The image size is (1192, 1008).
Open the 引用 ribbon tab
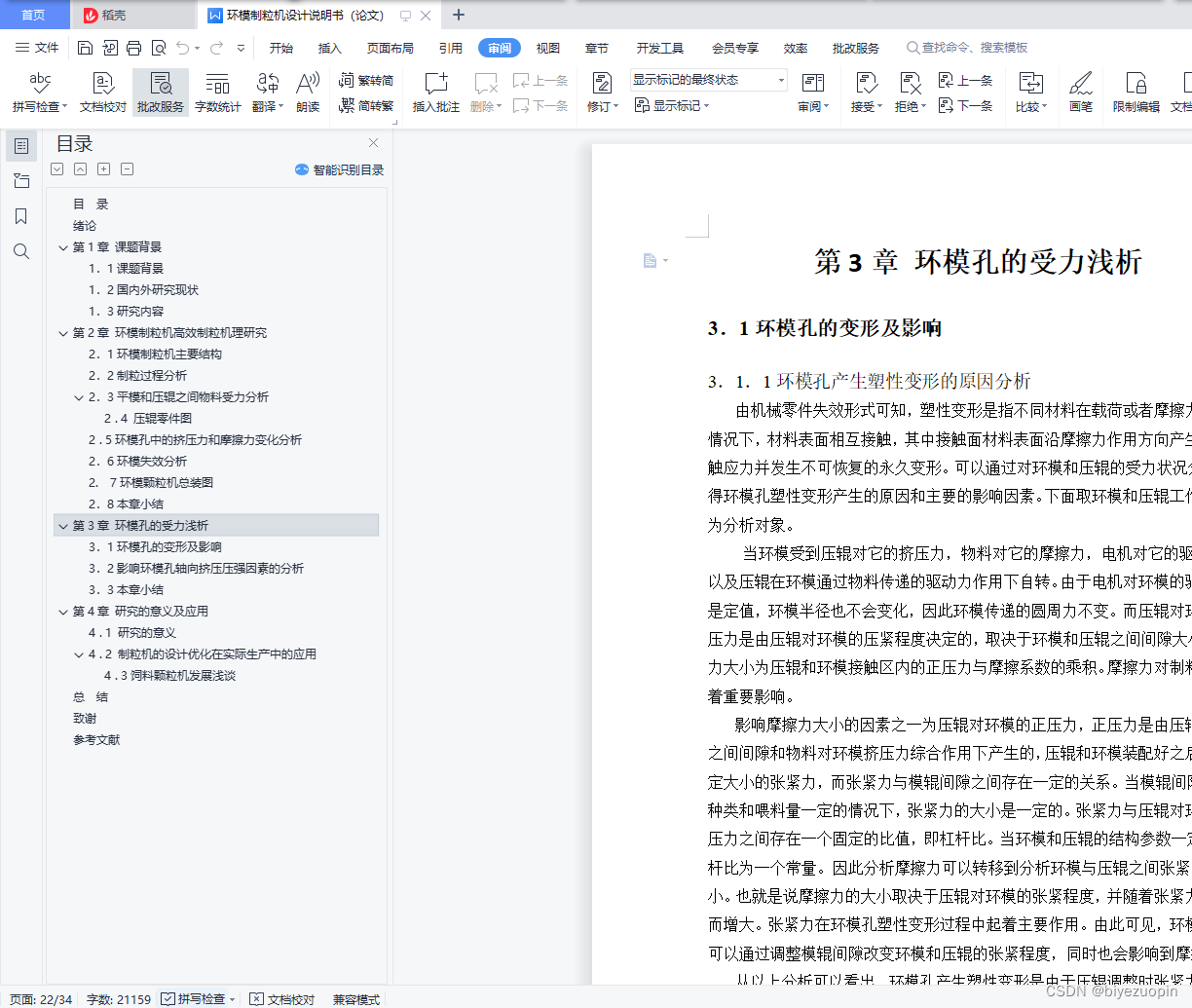pyautogui.click(x=451, y=48)
